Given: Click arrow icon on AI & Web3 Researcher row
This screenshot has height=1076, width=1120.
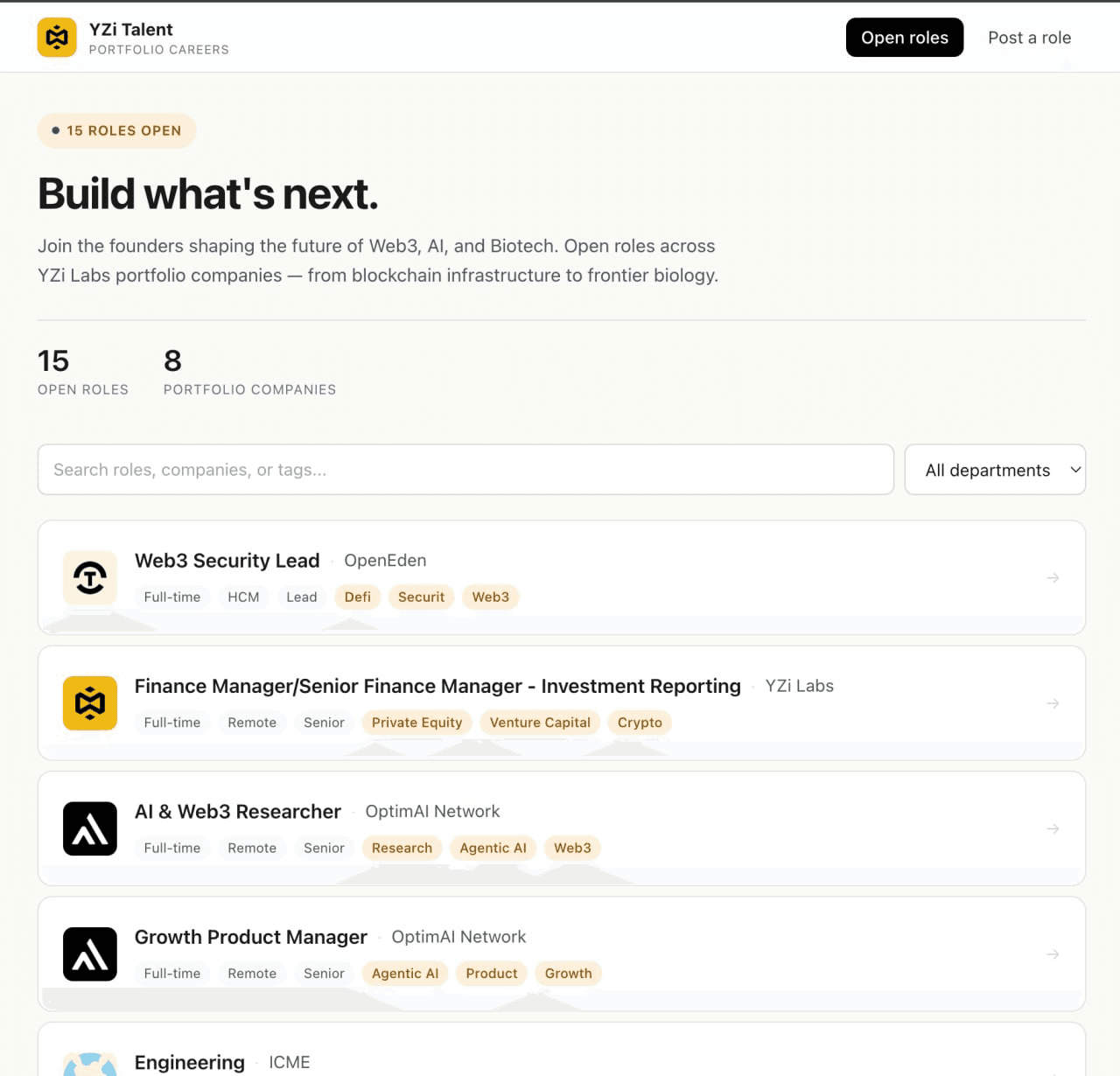Looking at the screenshot, I should (x=1053, y=828).
